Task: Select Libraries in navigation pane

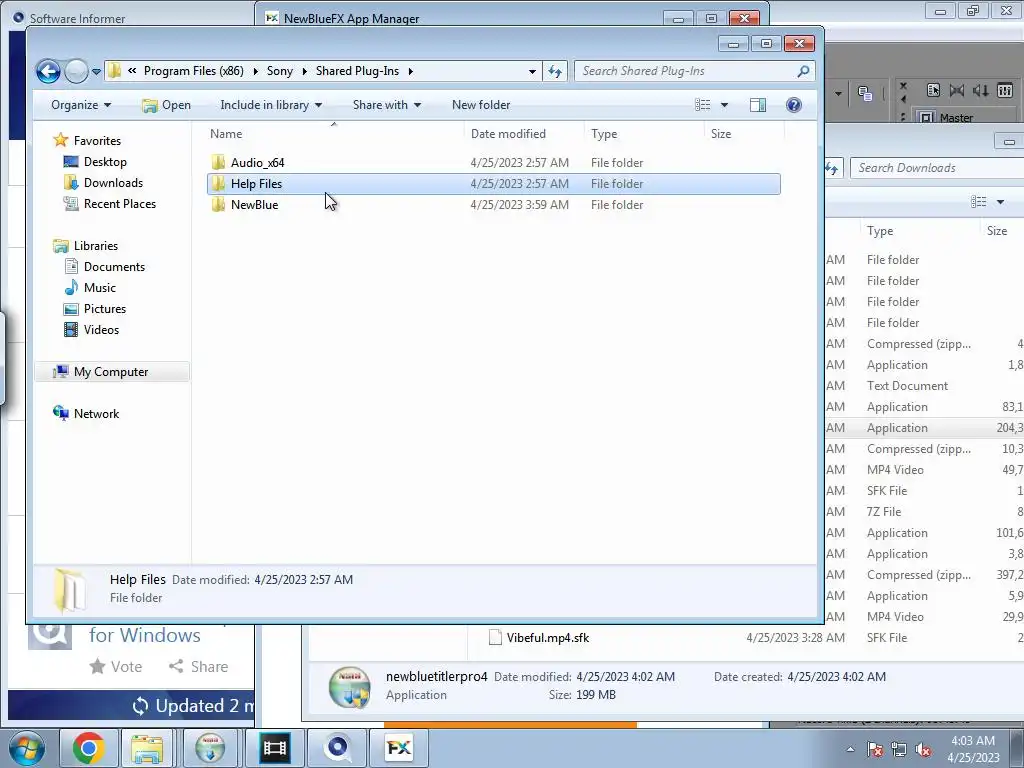Action: click(x=95, y=246)
